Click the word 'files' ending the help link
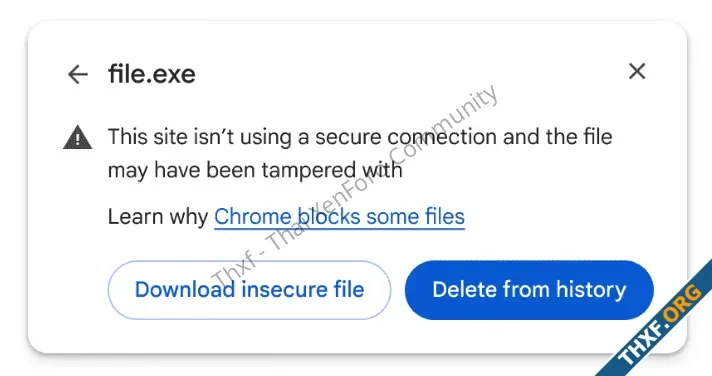 pyautogui.click(x=445, y=217)
